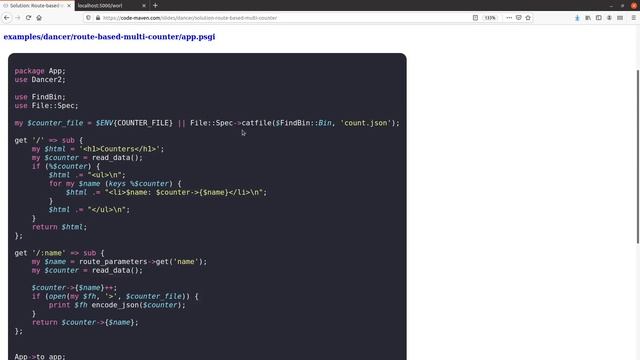This screenshot has width=640, height=360.
Task: Click 'print $fh encode_json($counter);' line
Action: (x=117, y=305)
